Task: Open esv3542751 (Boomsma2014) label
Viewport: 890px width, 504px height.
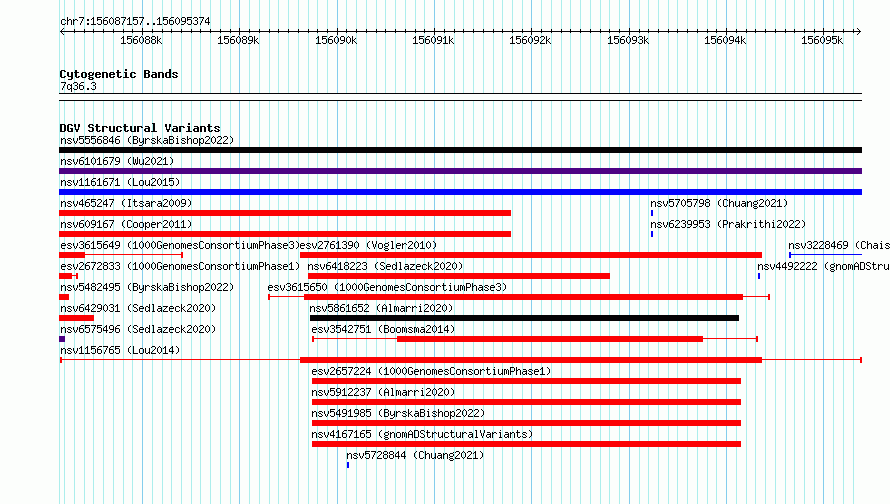Action: [x=383, y=329]
